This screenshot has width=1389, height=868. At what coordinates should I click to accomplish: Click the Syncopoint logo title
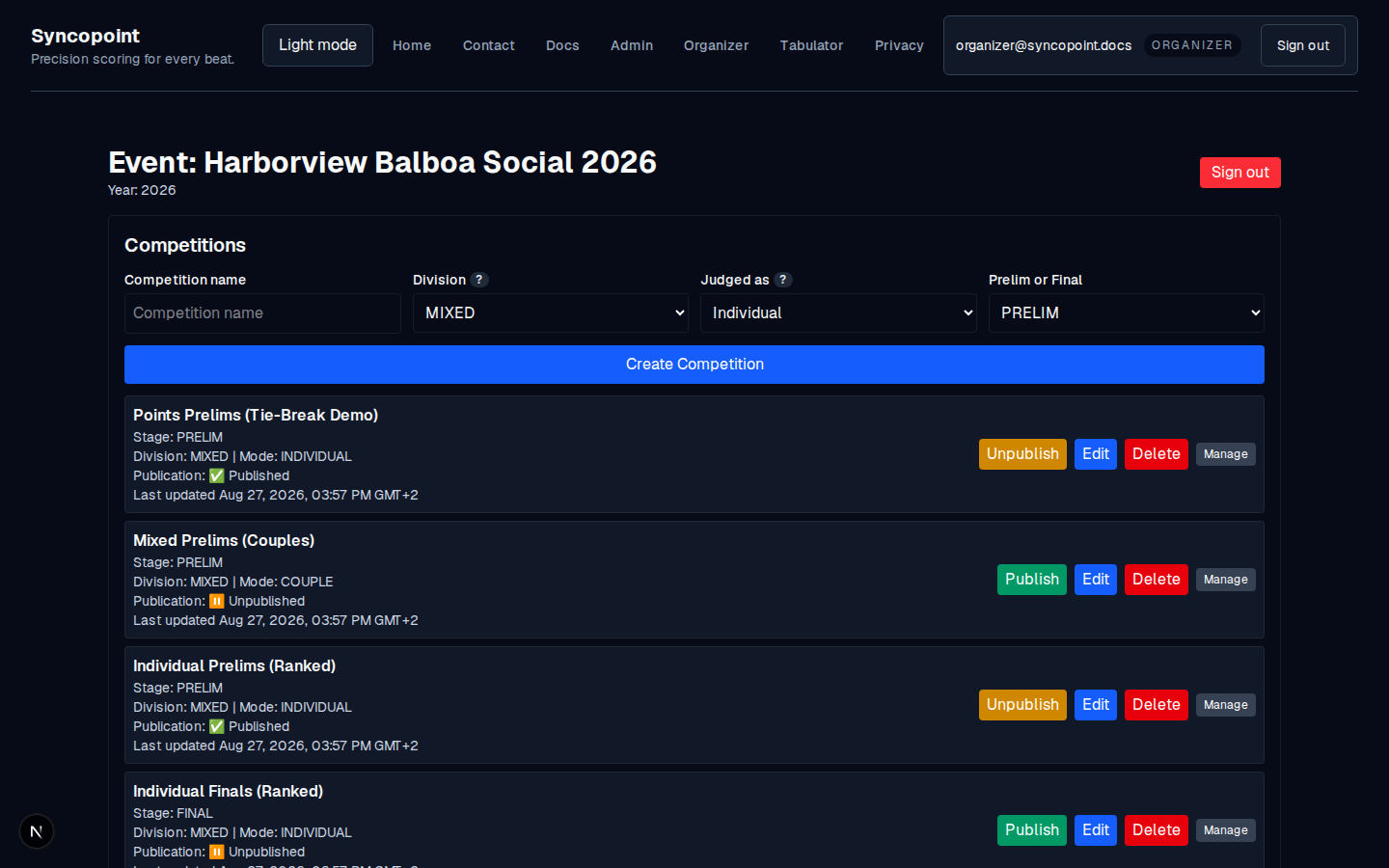(85, 36)
